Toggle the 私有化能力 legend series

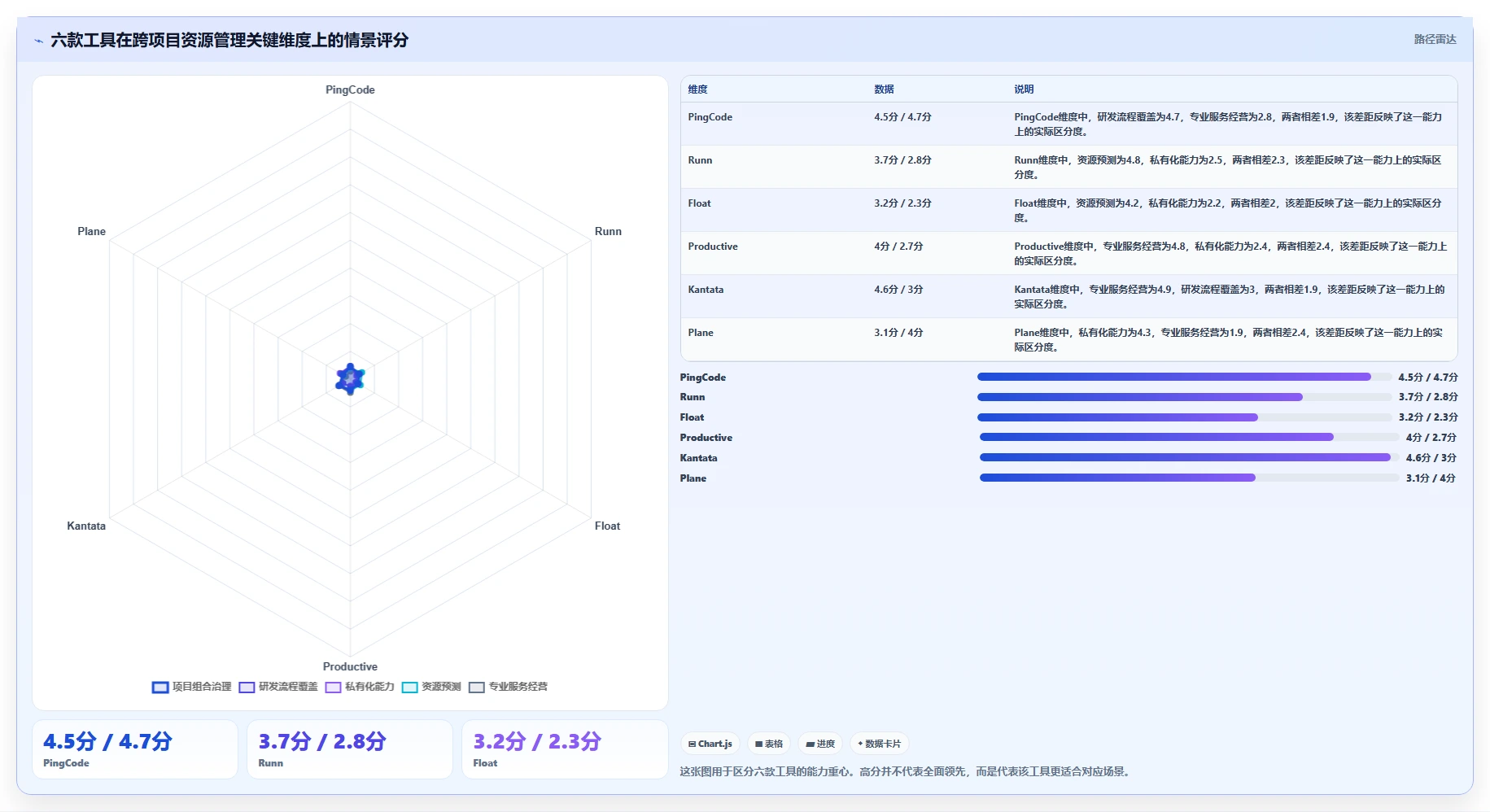(x=360, y=687)
